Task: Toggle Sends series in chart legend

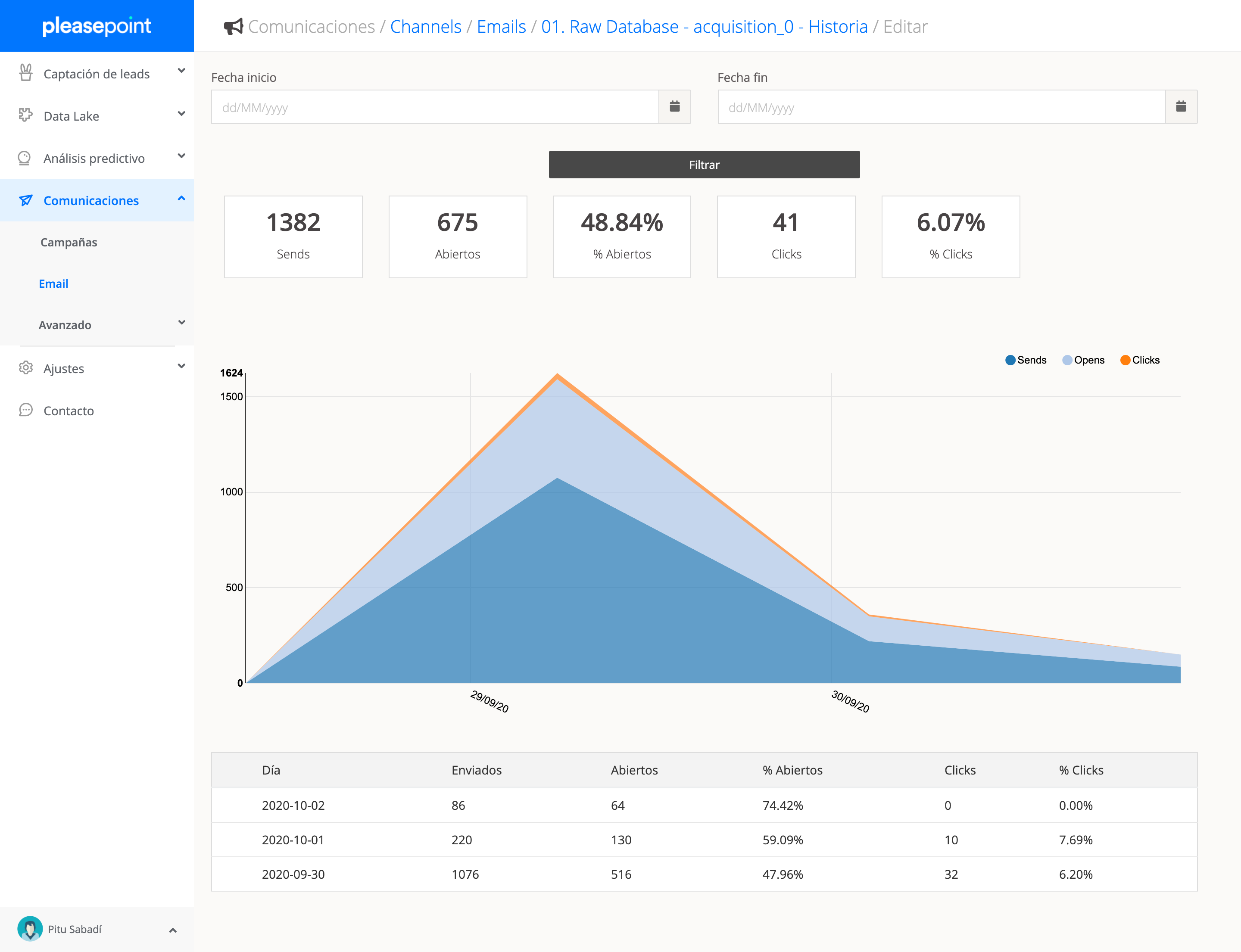Action: (1025, 360)
